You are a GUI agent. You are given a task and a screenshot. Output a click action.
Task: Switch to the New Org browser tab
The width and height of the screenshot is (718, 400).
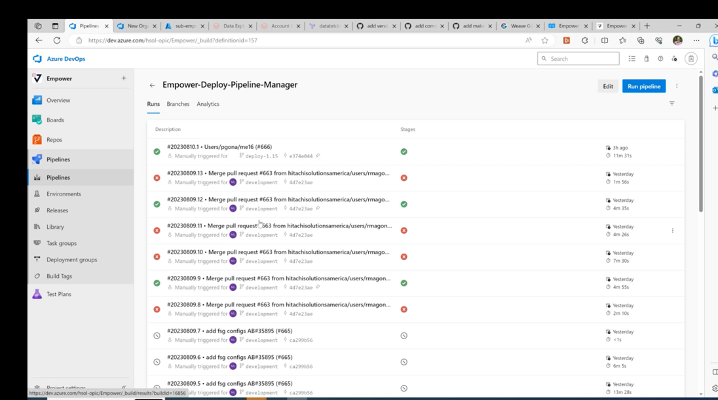point(137,26)
